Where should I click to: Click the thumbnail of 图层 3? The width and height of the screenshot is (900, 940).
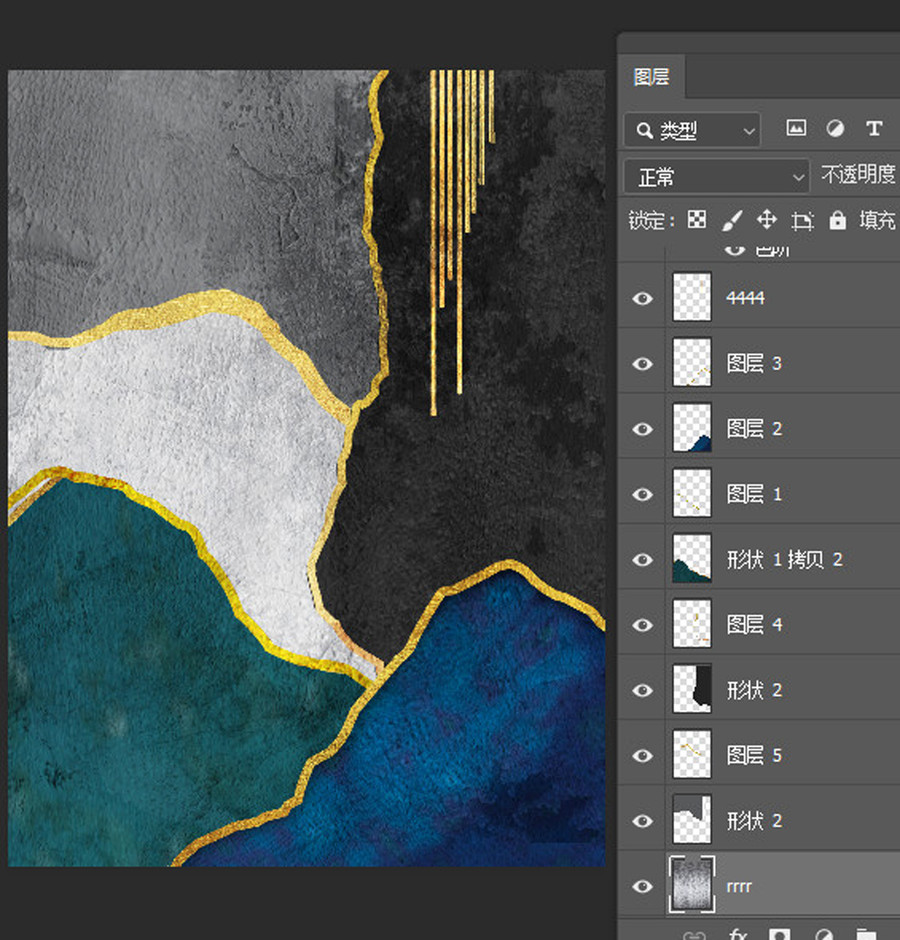(x=692, y=363)
